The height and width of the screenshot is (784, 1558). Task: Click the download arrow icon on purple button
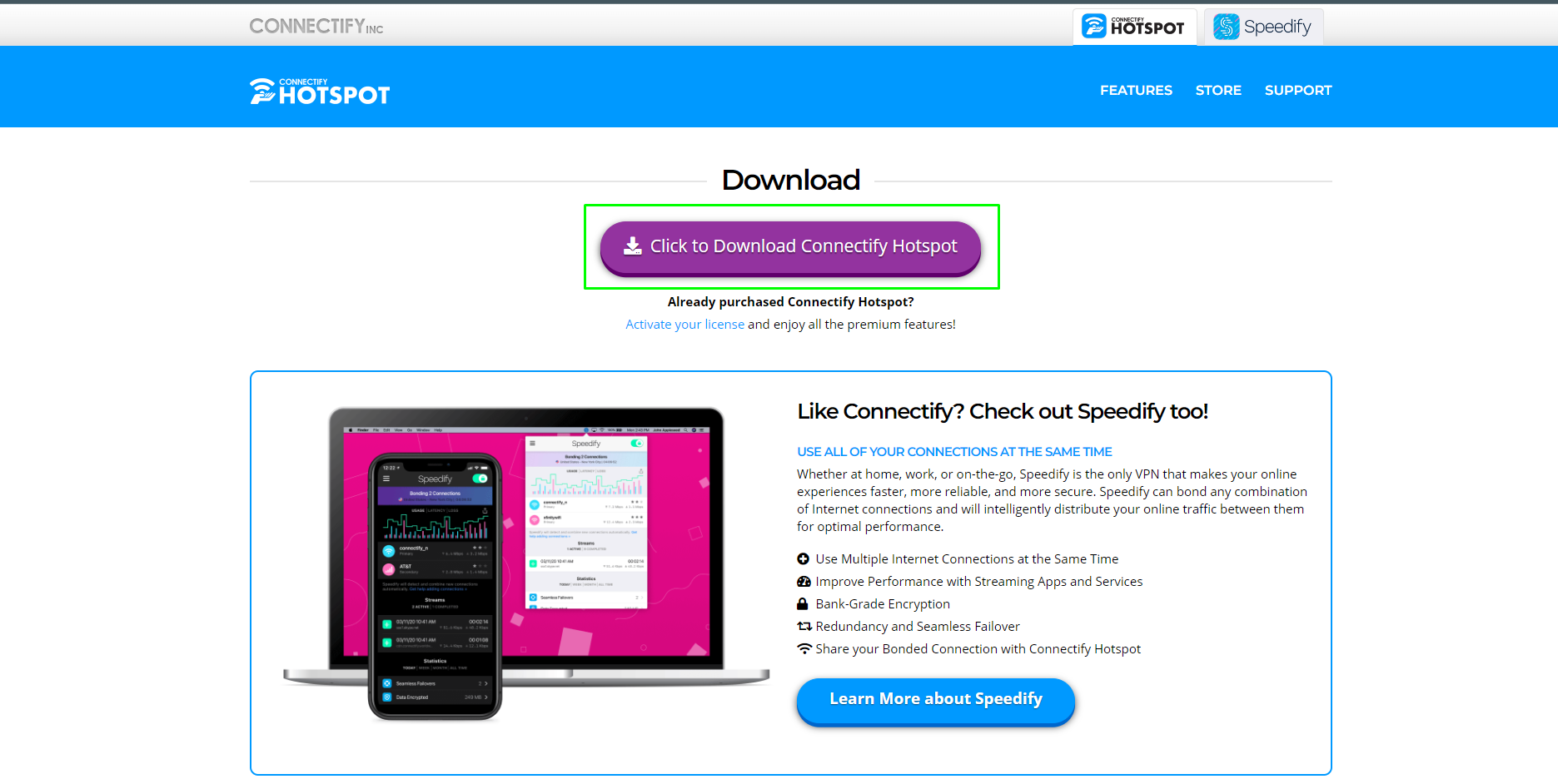click(x=633, y=246)
